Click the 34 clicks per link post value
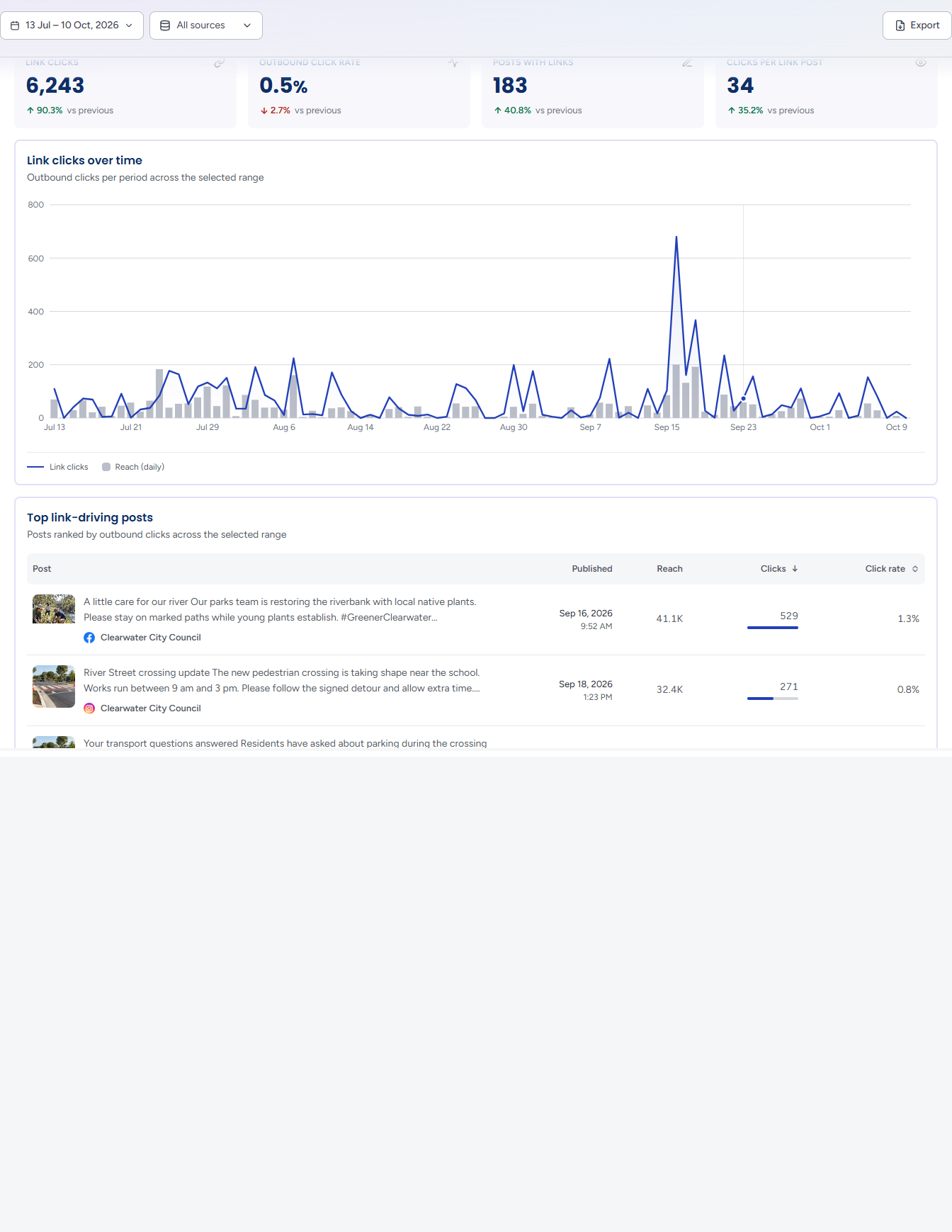The image size is (952, 1232). click(740, 86)
